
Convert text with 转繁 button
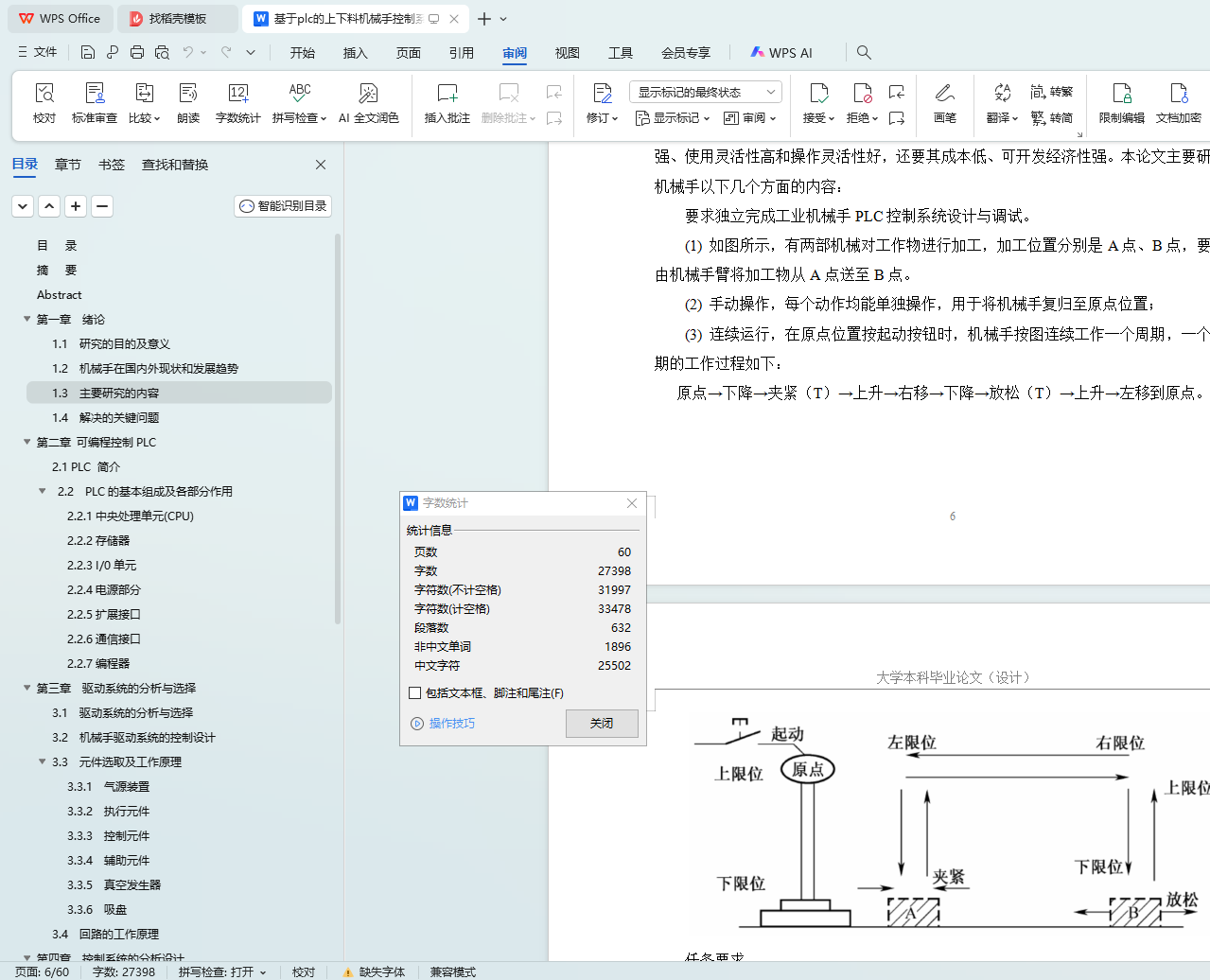click(x=1052, y=92)
